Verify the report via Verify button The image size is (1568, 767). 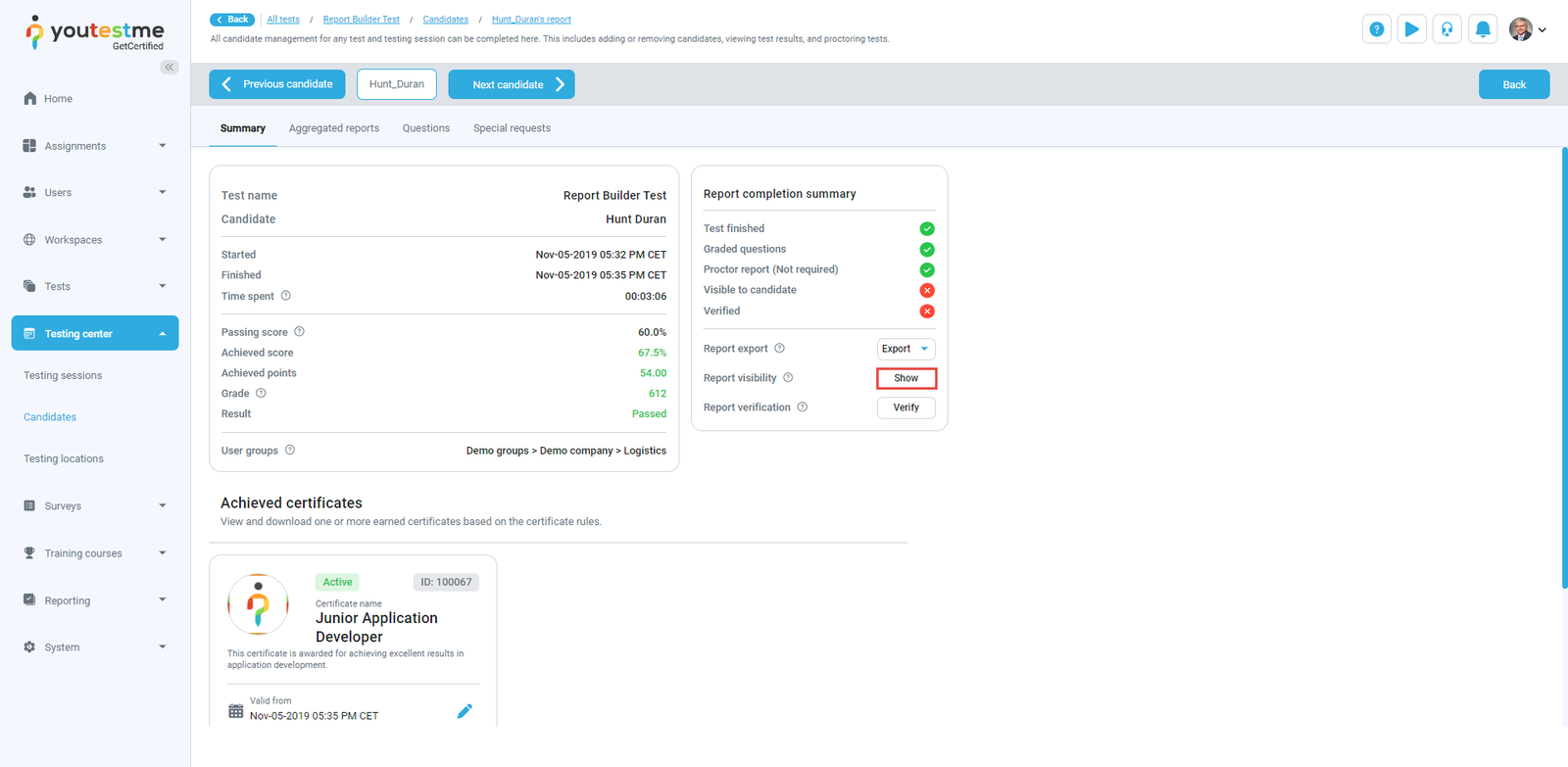pos(906,407)
